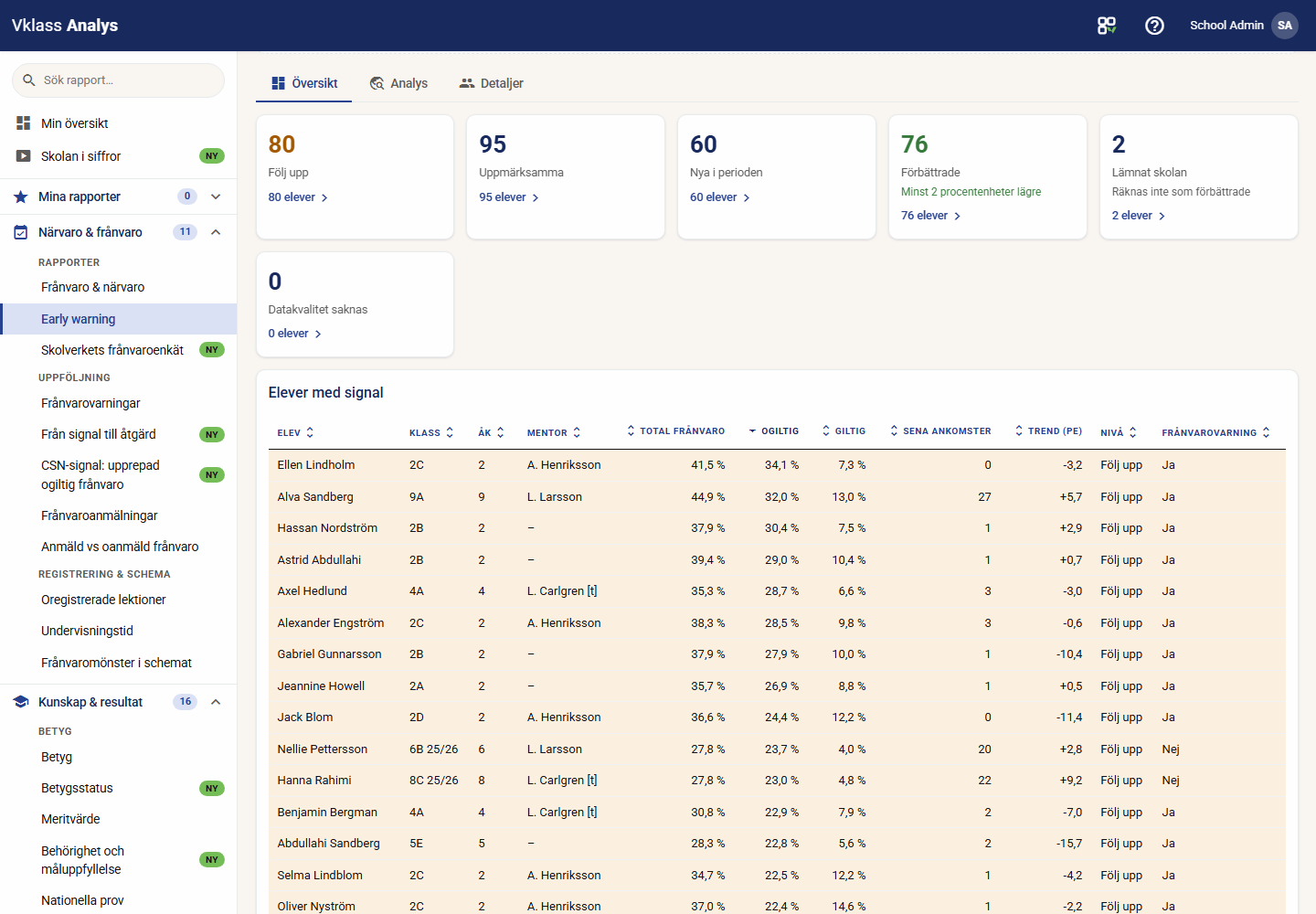Sort by Total frånvaro column
This screenshot has height=914, width=1316.
pyautogui.click(x=675, y=430)
